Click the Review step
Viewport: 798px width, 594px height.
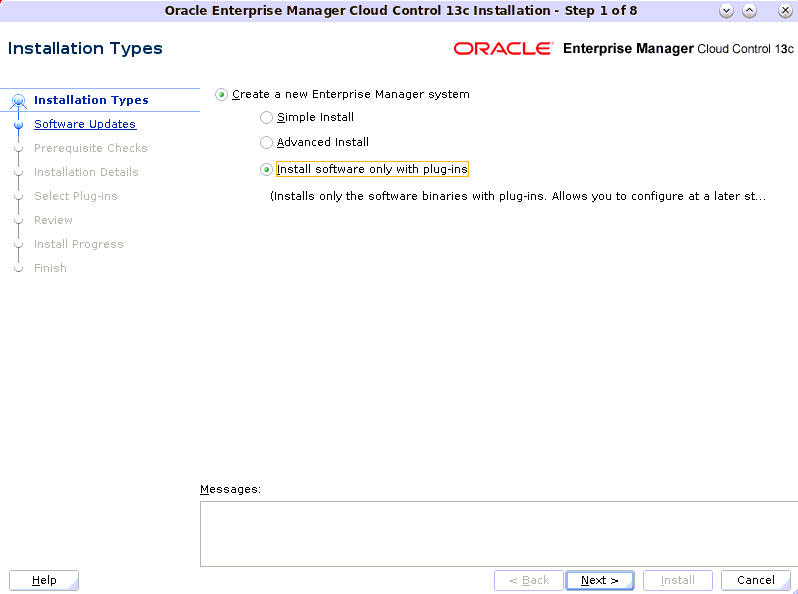53,220
